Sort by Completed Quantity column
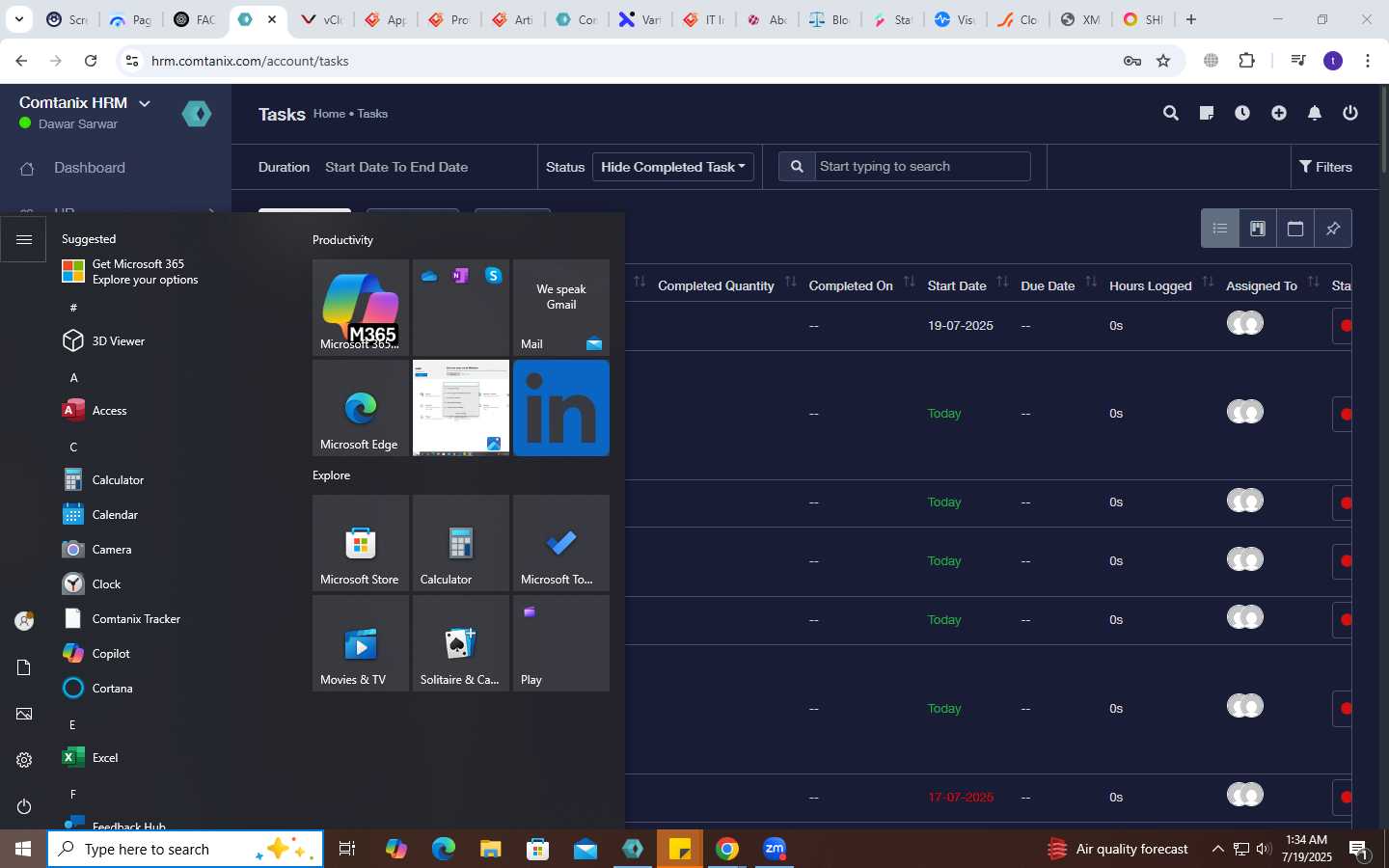 click(x=790, y=283)
